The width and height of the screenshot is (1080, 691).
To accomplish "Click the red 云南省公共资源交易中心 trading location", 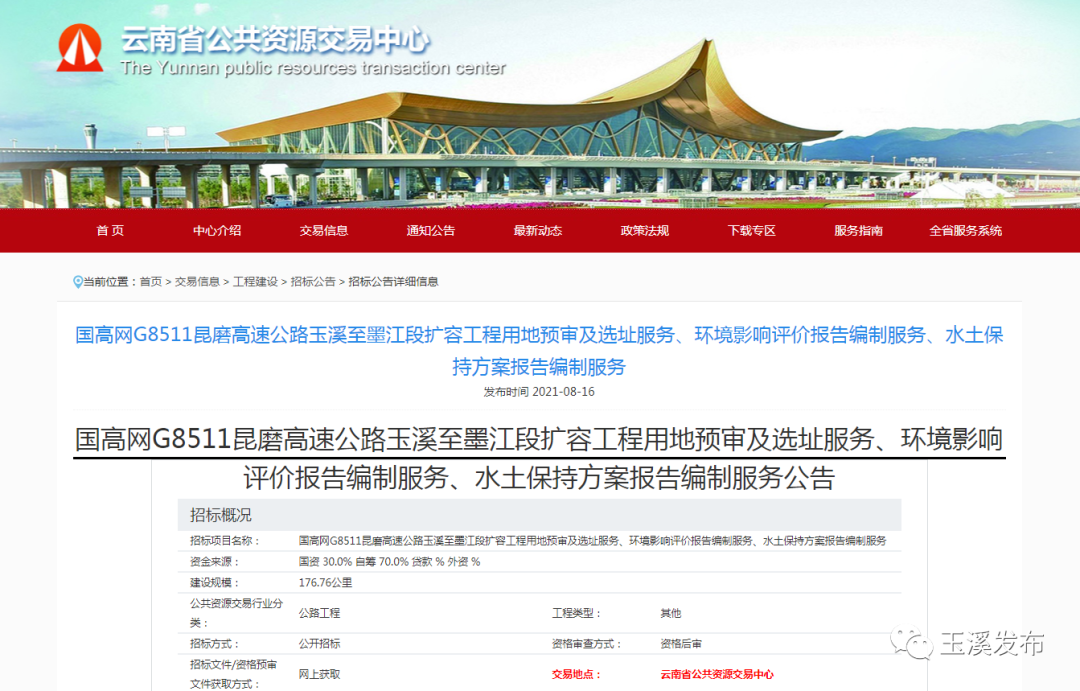I will tap(716, 674).
